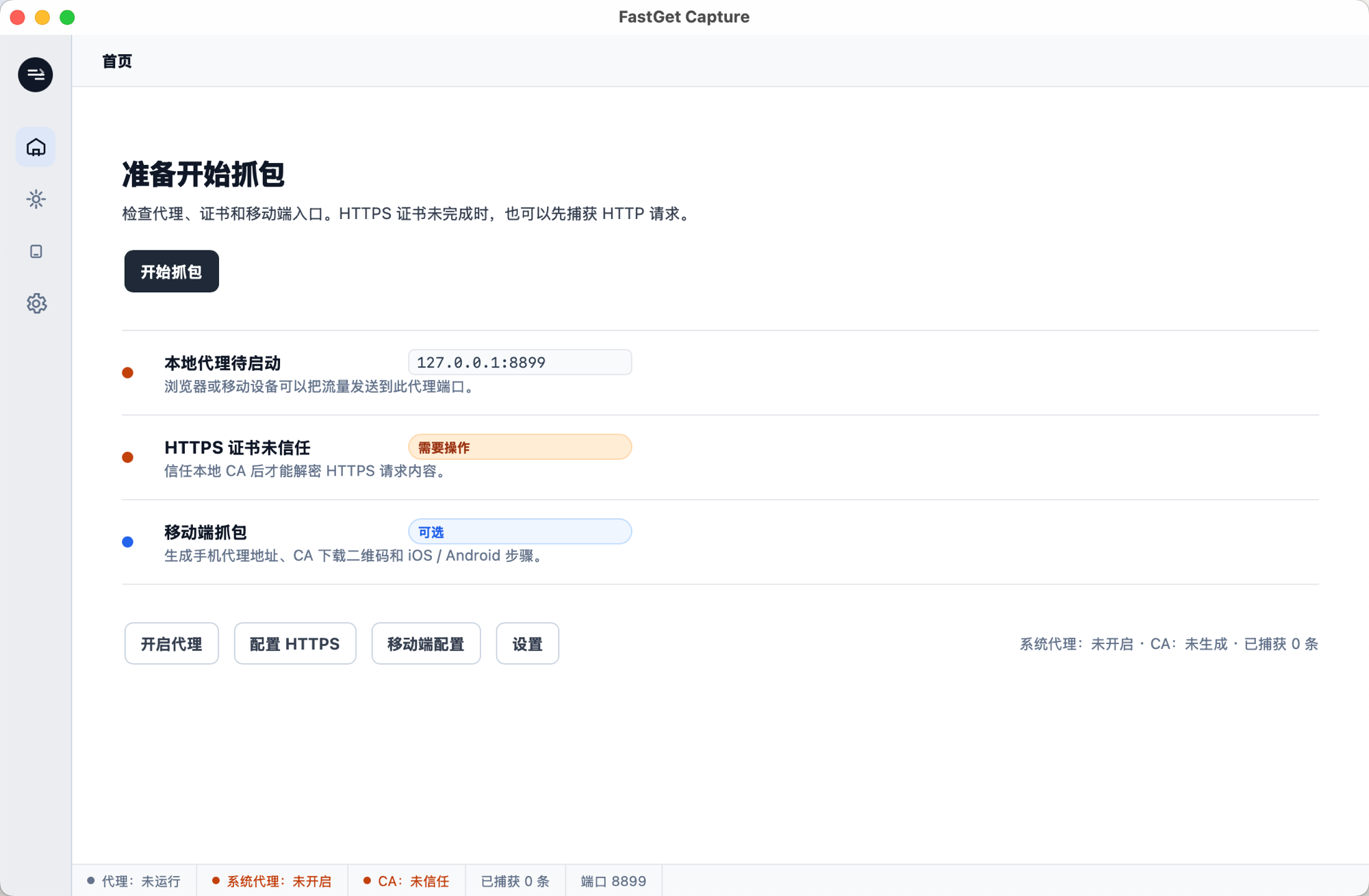The width and height of the screenshot is (1369, 896).
Task: Open the capture sidebar icon with sun shape
Action: coord(36,199)
